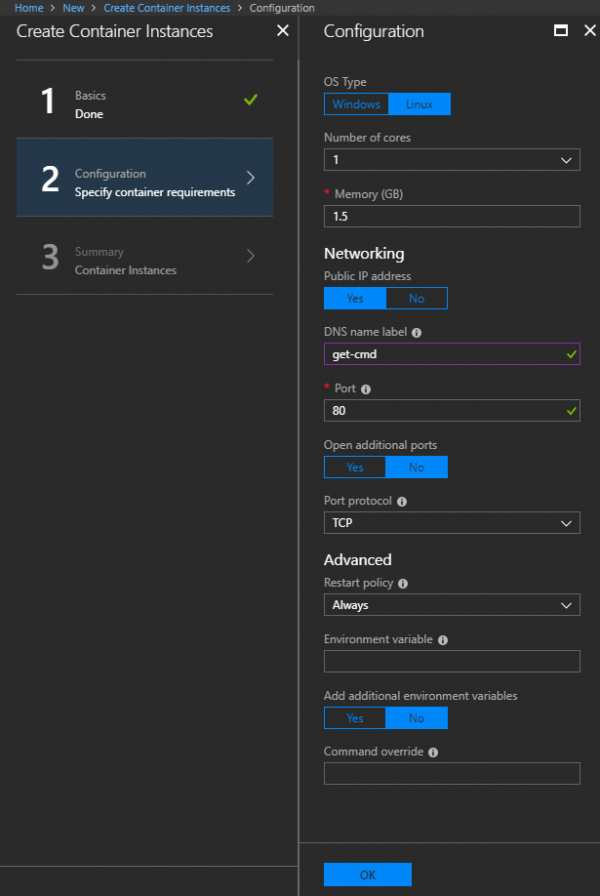Click the OK button

(367, 875)
